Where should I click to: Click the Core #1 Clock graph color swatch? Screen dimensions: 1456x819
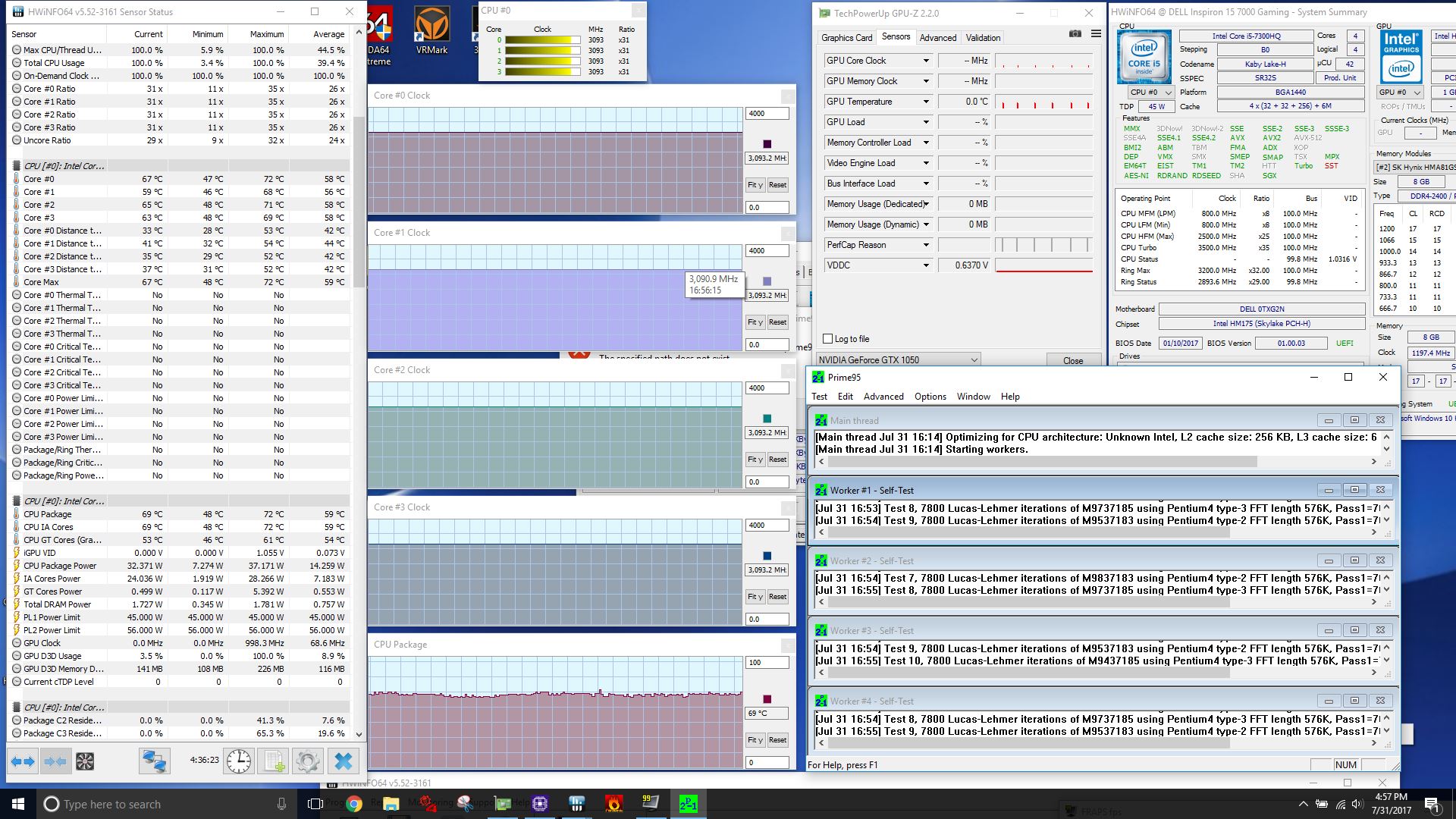click(x=767, y=281)
